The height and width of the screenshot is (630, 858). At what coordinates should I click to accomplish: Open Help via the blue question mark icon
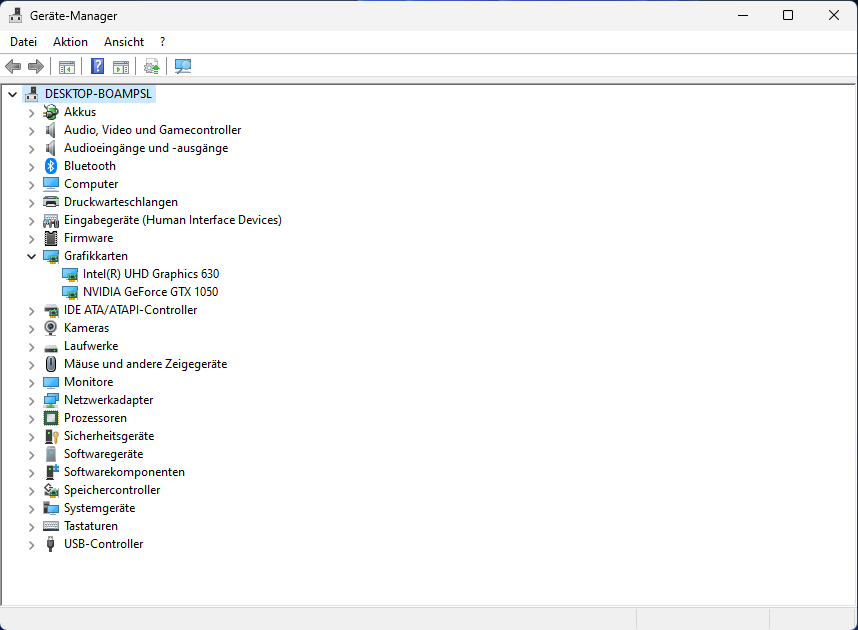tap(96, 66)
